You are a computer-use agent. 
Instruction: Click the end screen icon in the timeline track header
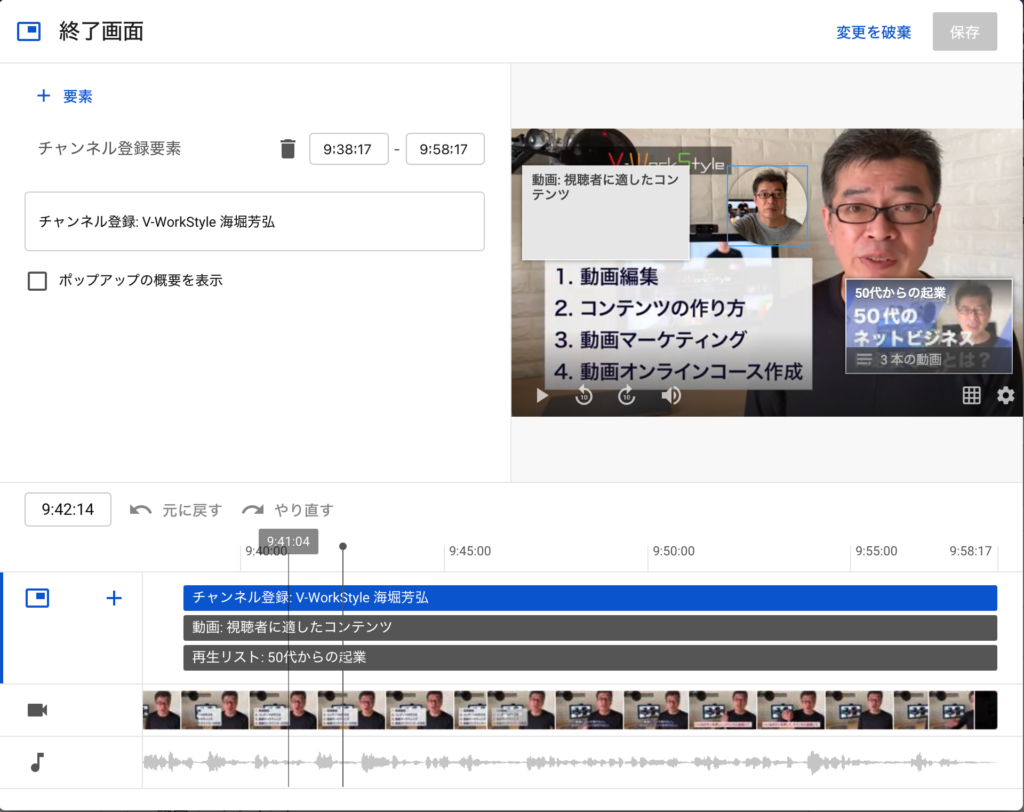coord(37,598)
